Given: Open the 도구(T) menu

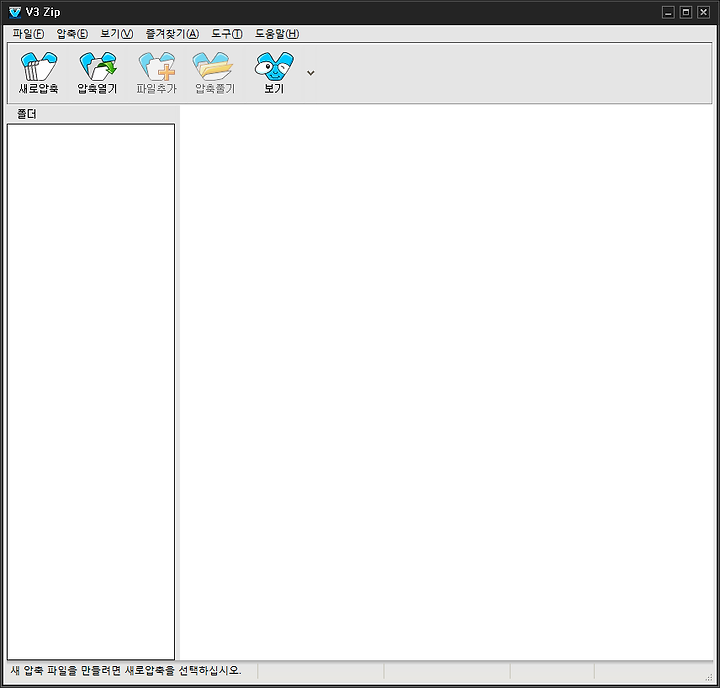Looking at the screenshot, I should [x=227, y=34].
